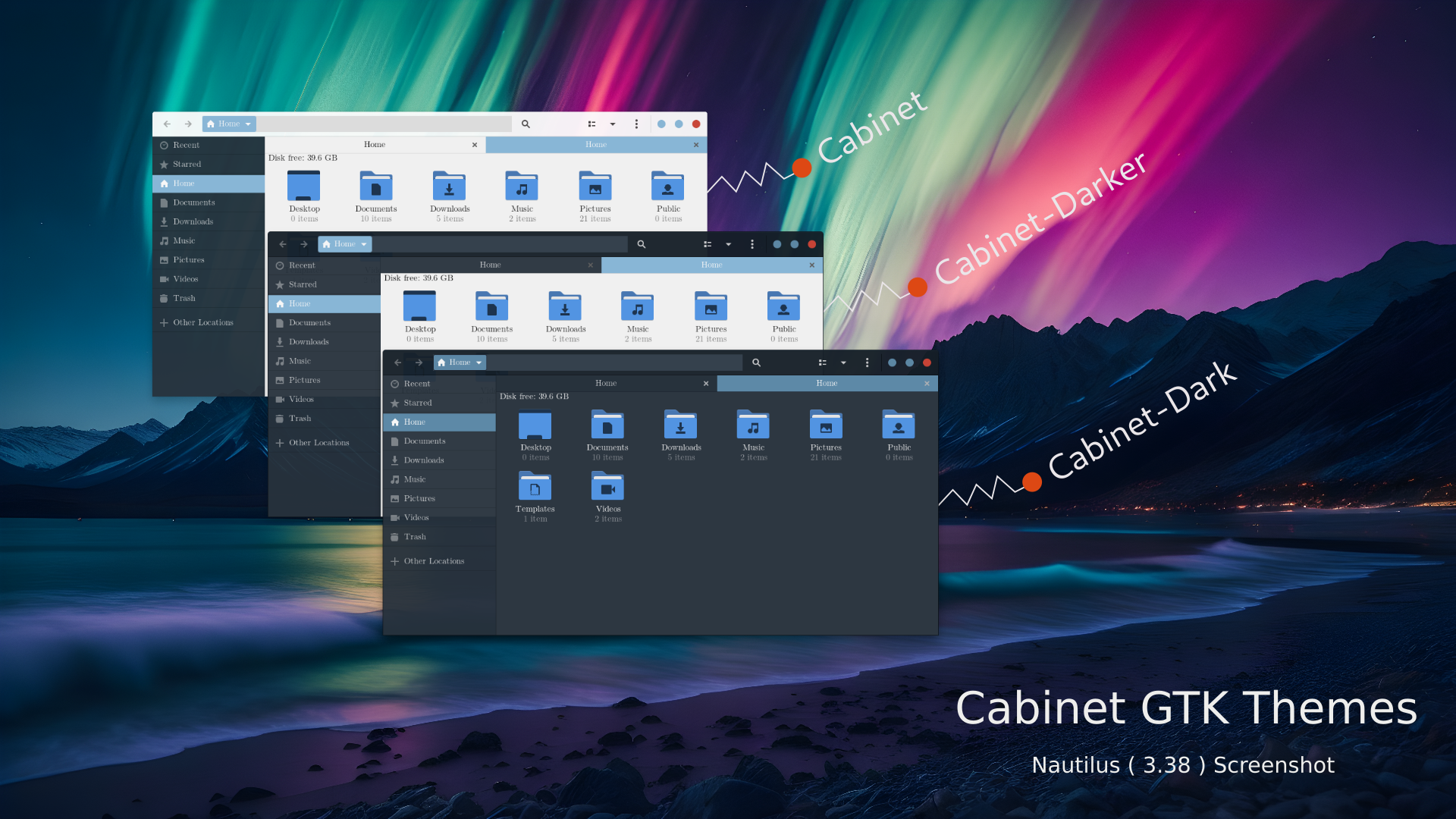Switch to first Home tab in Cabinet-Dark window

606,383
